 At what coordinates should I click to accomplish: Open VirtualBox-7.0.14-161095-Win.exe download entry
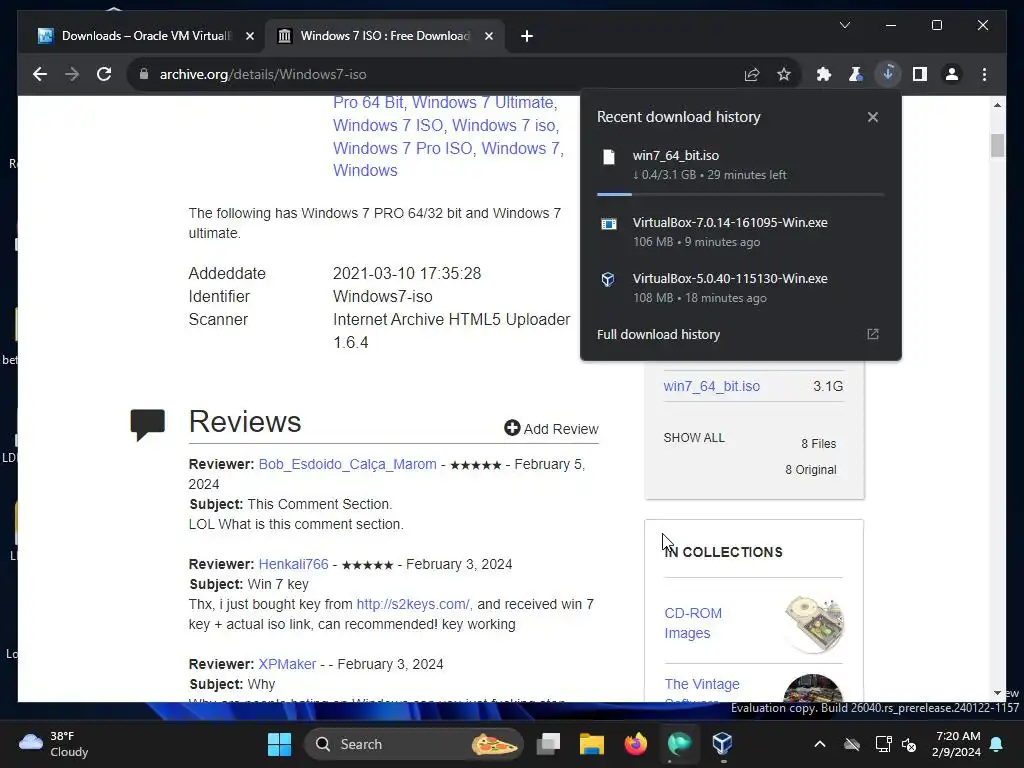(x=741, y=232)
